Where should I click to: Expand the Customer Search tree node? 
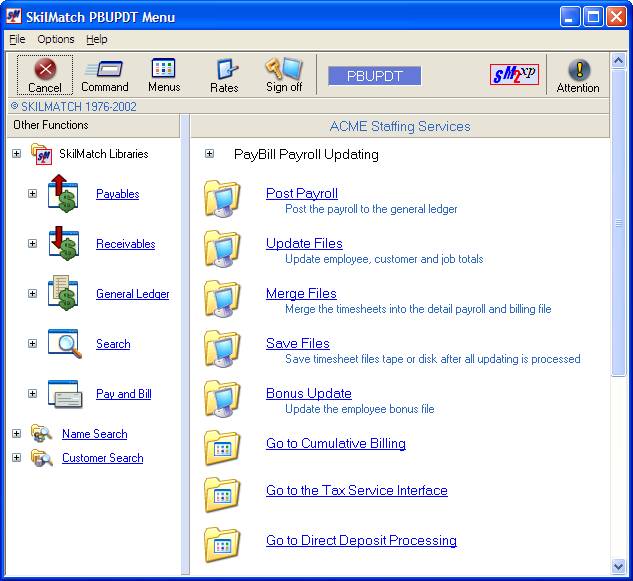click(x=17, y=458)
